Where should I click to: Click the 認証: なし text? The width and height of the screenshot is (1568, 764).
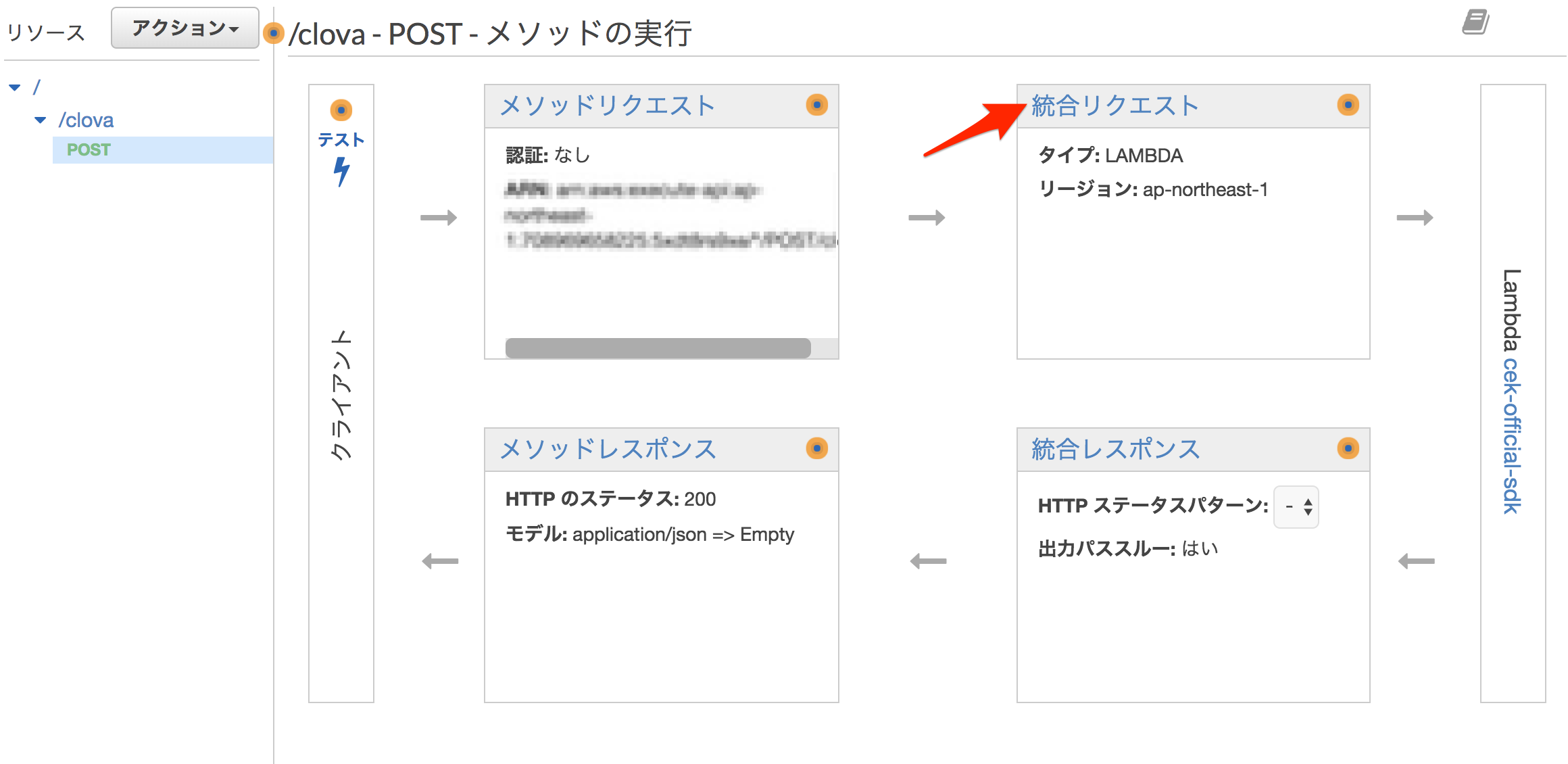[x=548, y=156]
